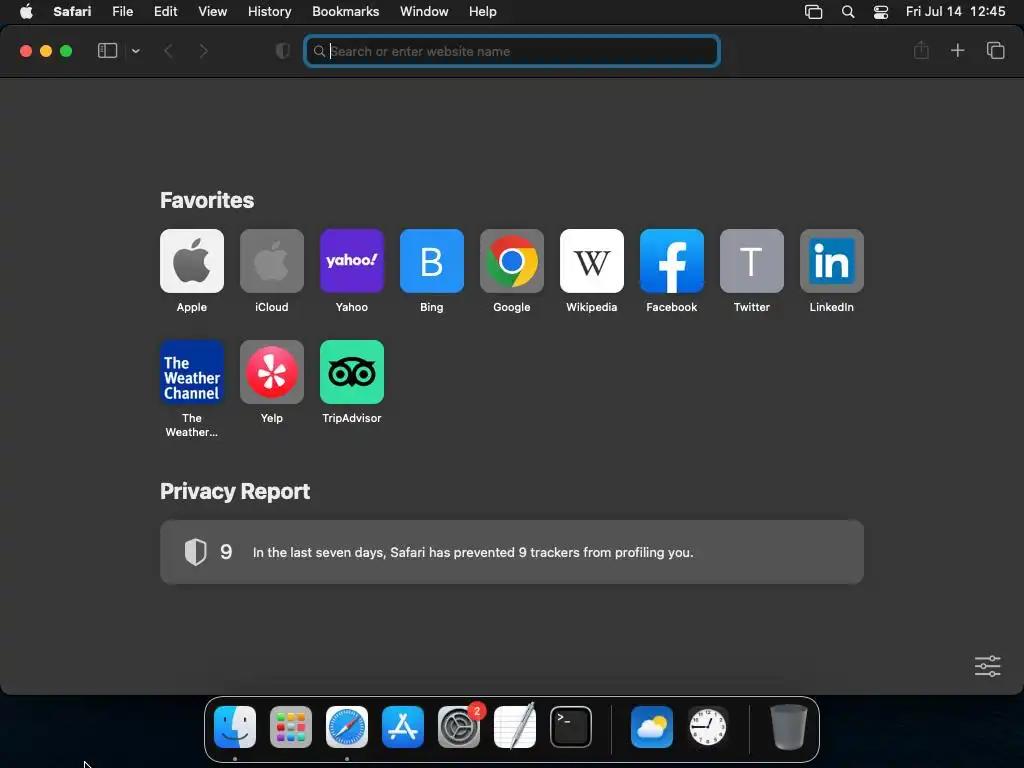Open the Apple favorite tile

[x=192, y=261]
